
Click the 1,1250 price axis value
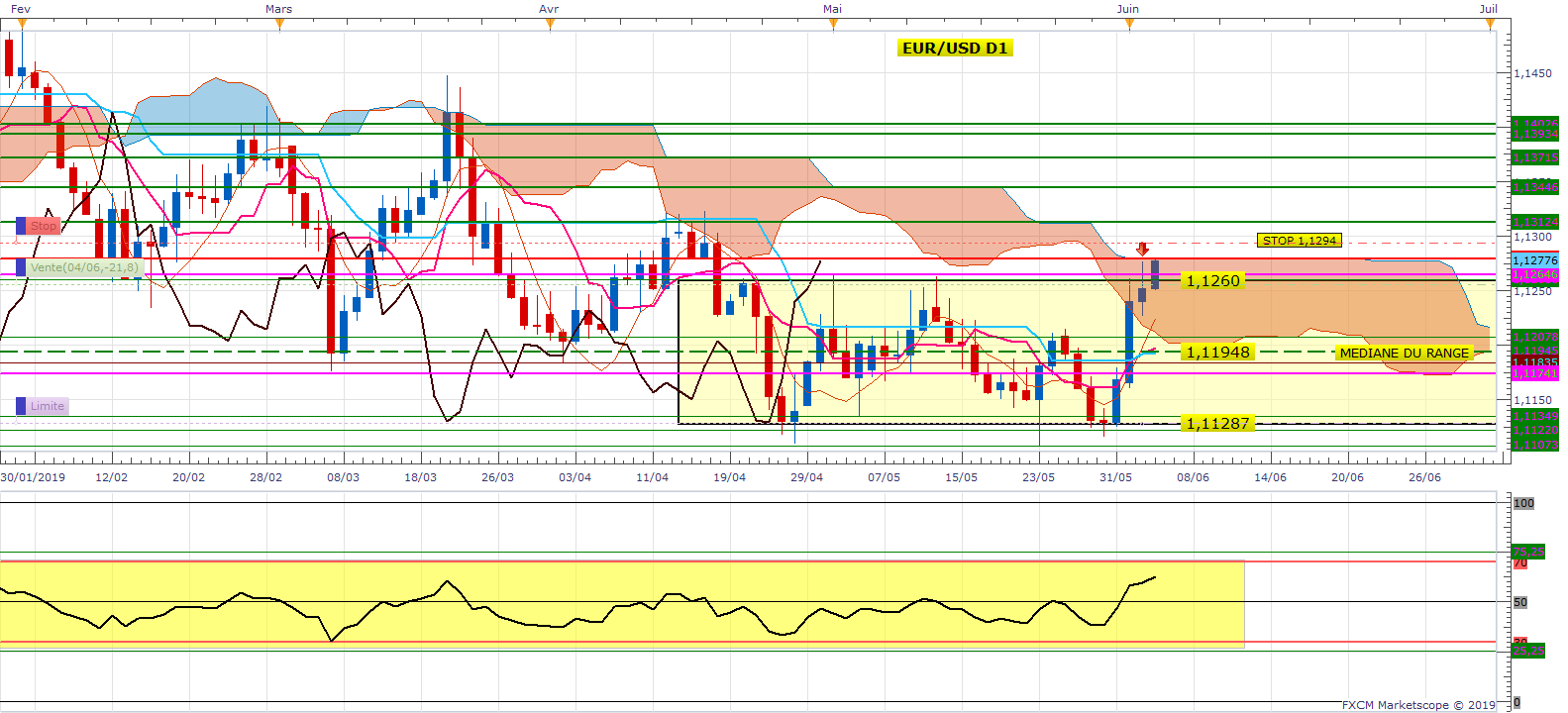[1532, 292]
